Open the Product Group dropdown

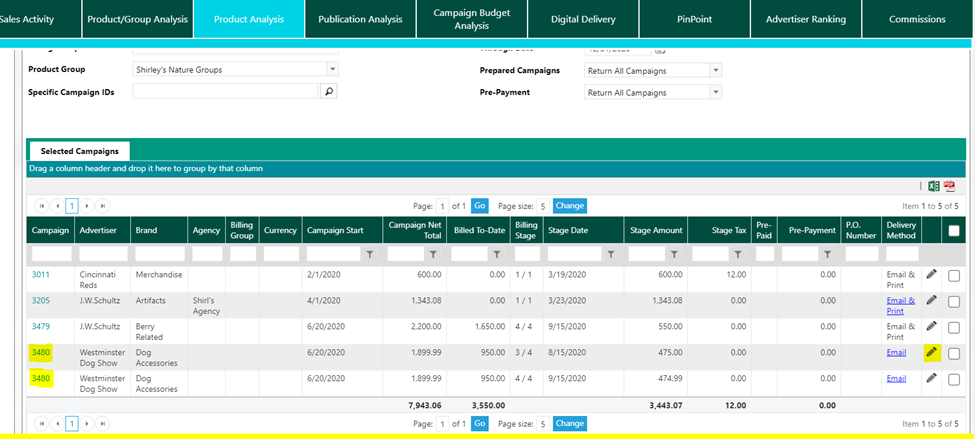click(332, 70)
